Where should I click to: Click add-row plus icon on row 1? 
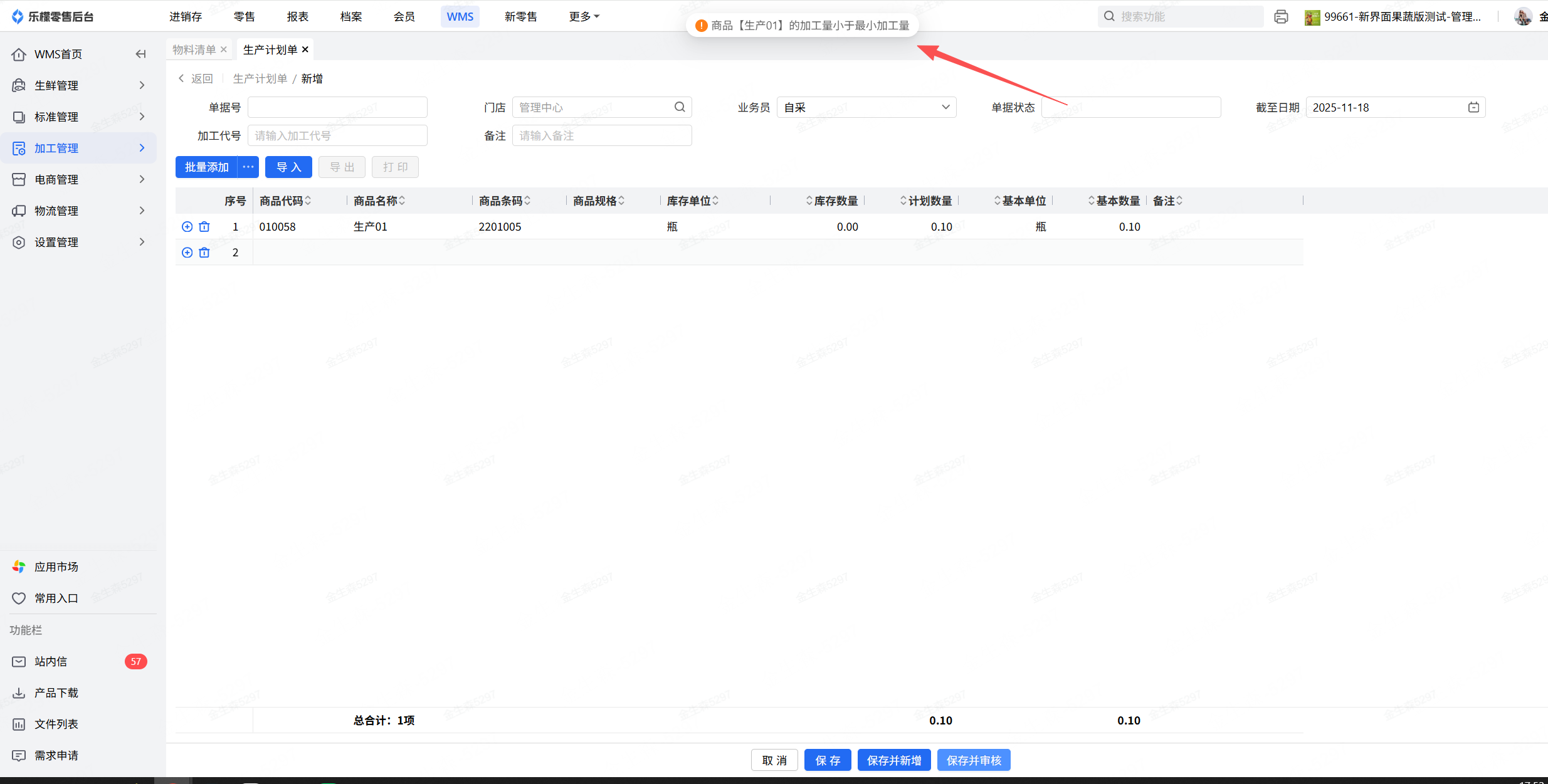coord(187,227)
